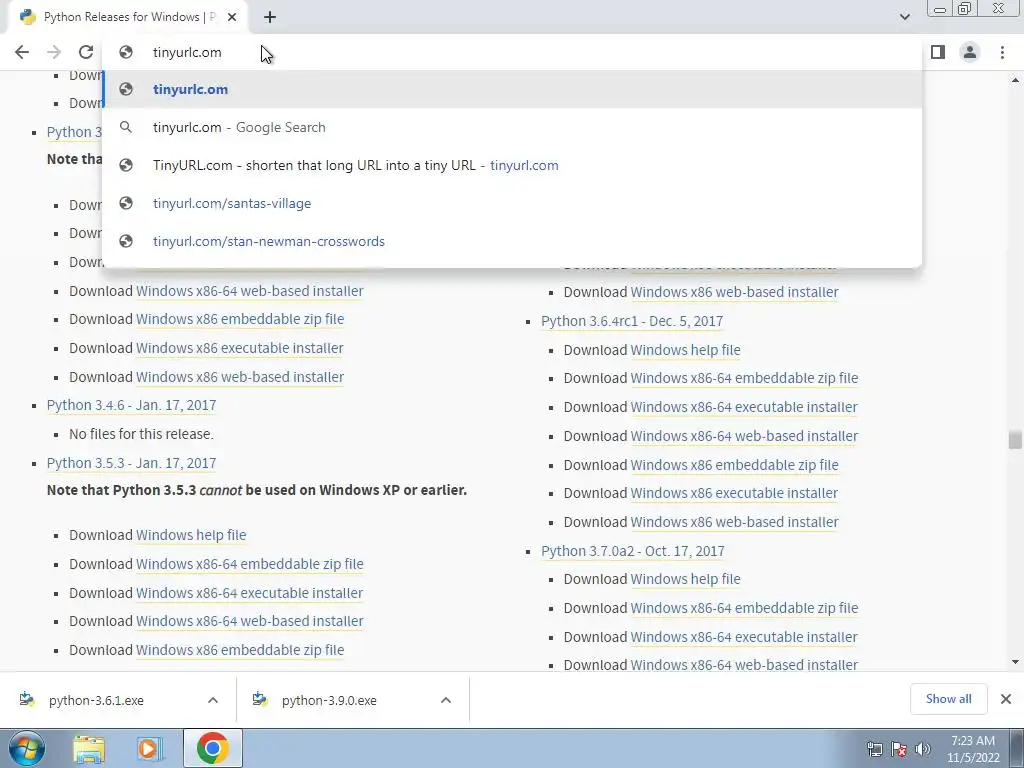Click the scrollbar up arrow
This screenshot has width=1024, height=768.
click(x=1015, y=80)
